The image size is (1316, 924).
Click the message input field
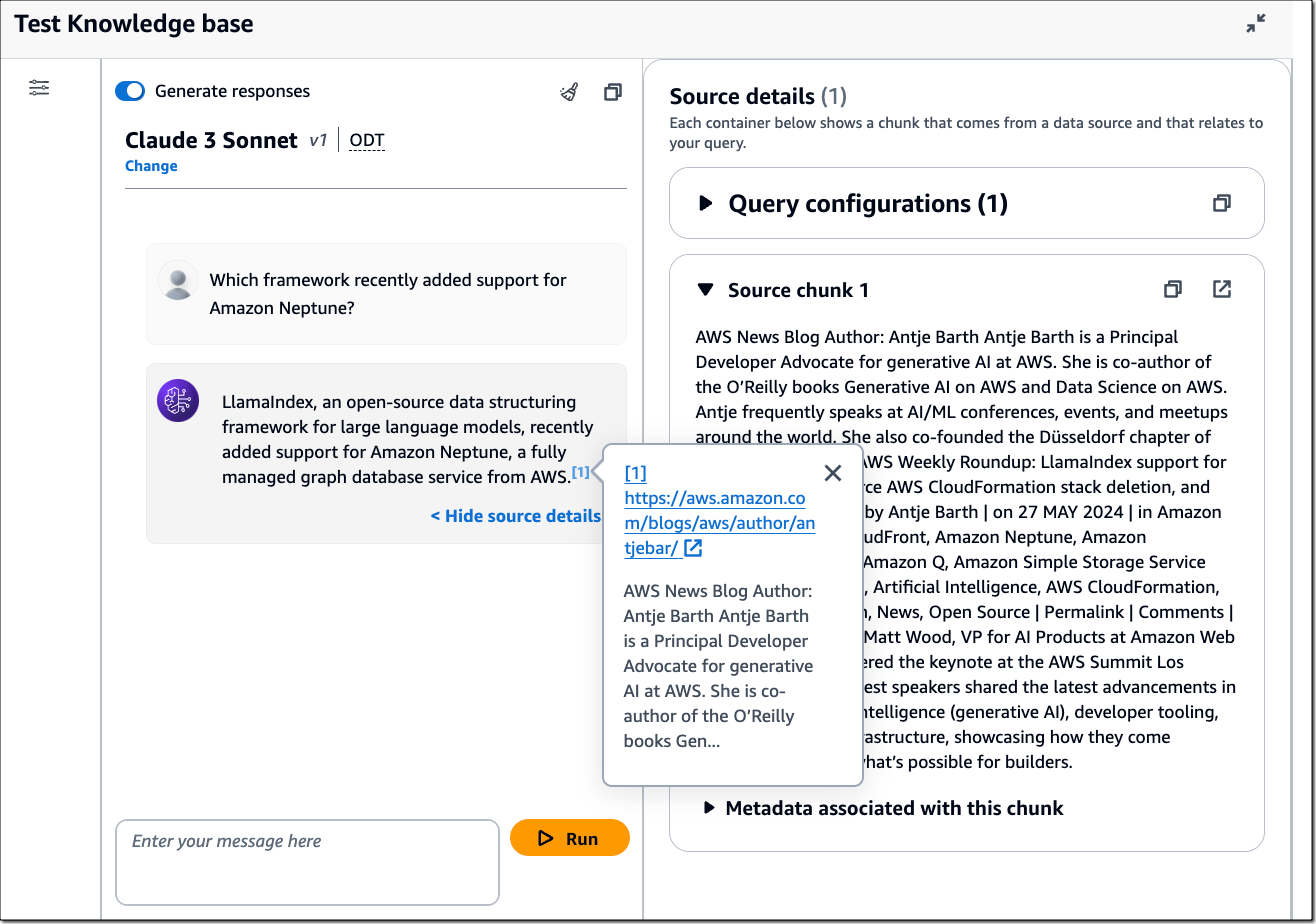[x=307, y=862]
